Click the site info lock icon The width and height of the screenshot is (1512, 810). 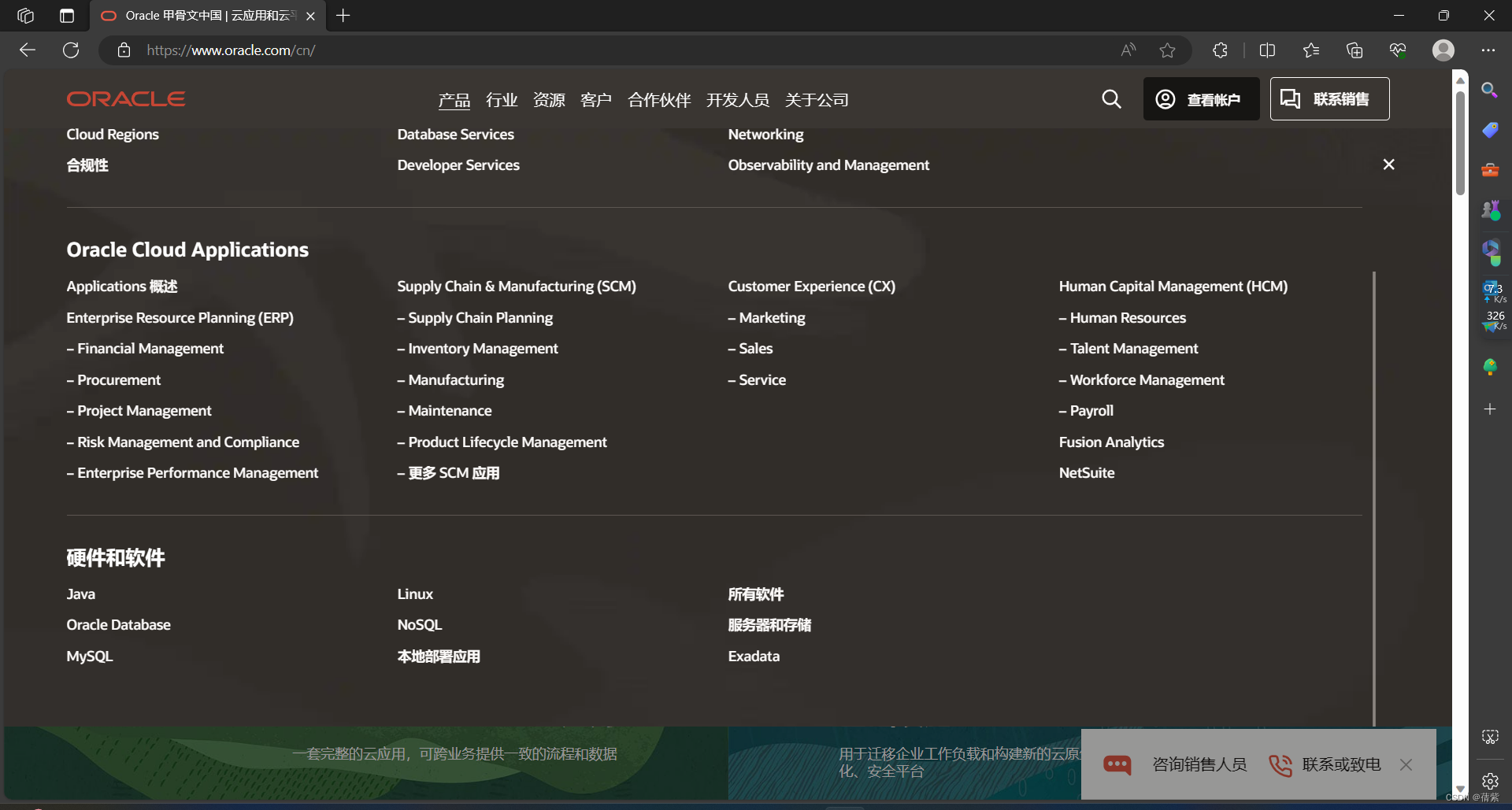(124, 50)
